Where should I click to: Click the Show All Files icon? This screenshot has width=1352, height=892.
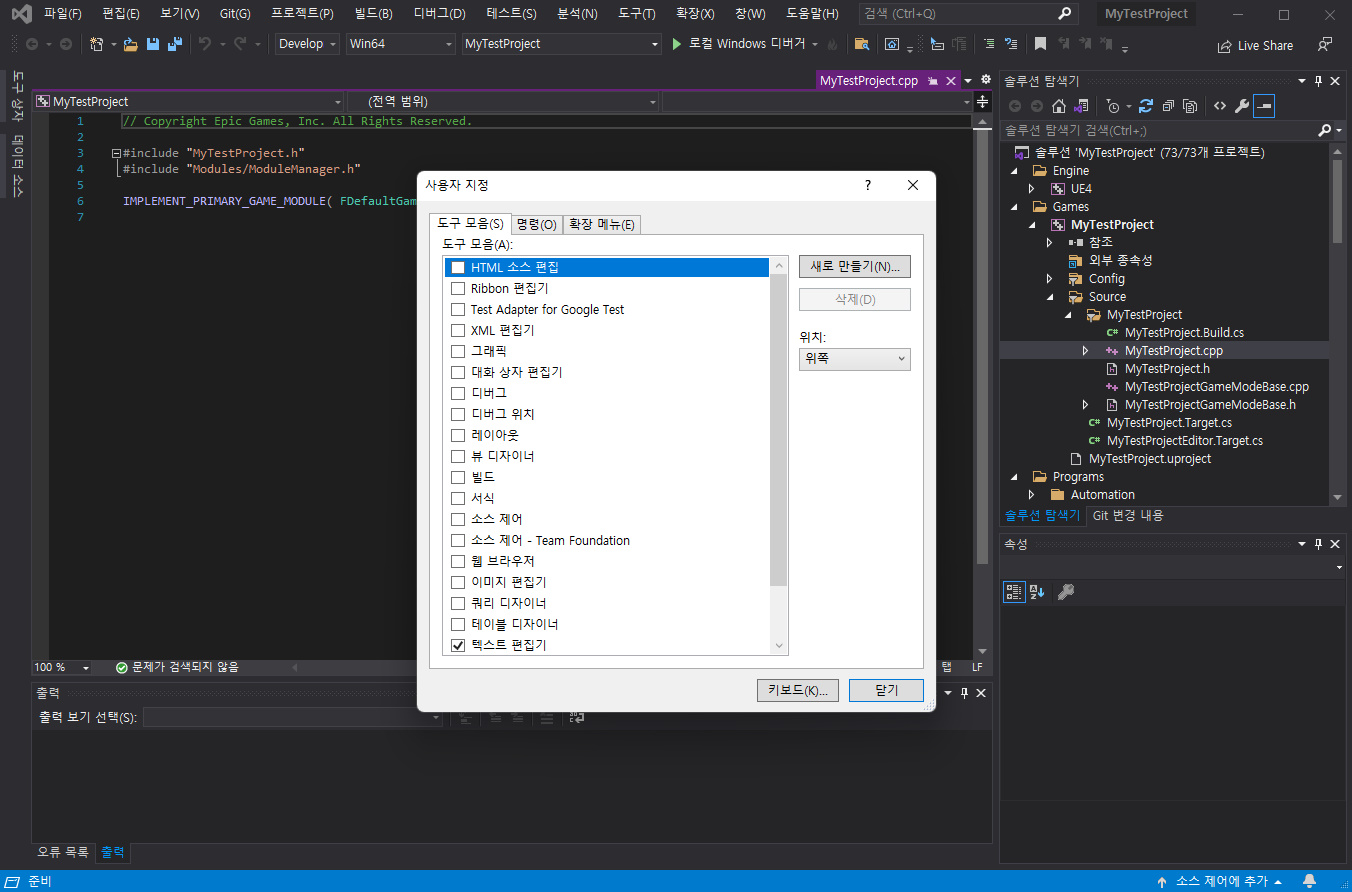pos(1190,106)
